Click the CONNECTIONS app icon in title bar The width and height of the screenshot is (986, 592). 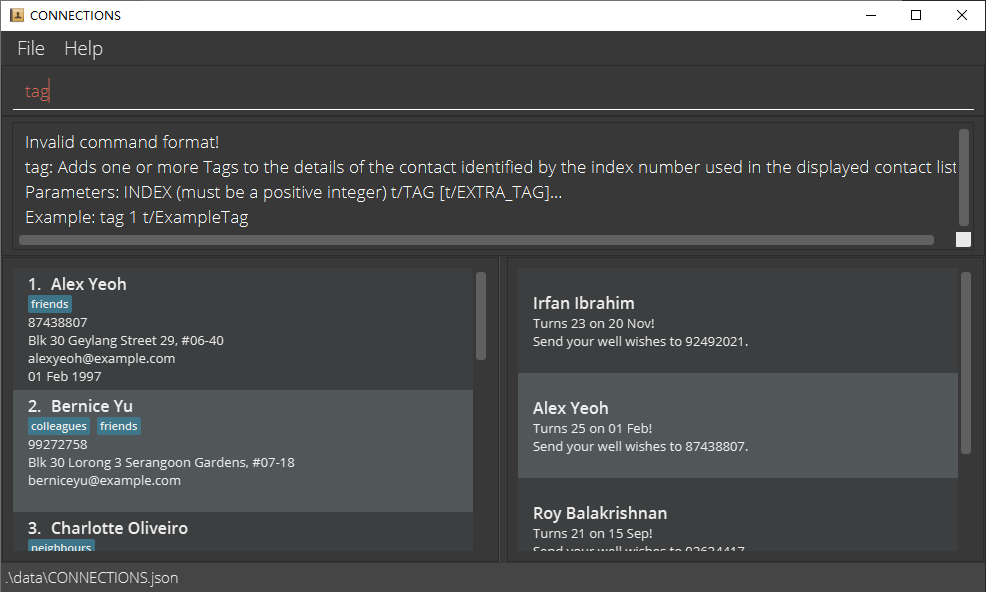click(17, 15)
